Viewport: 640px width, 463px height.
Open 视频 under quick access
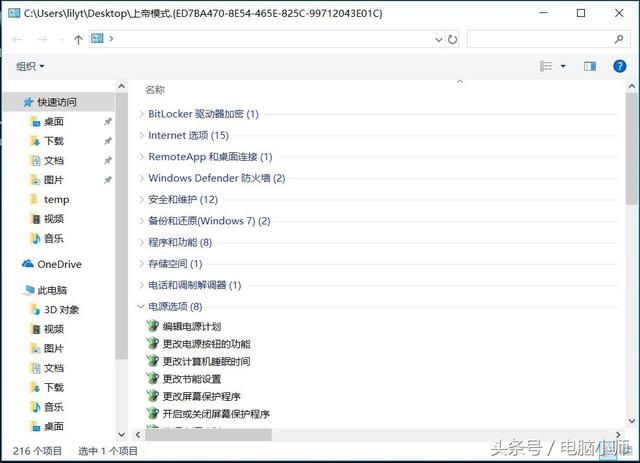[53, 219]
